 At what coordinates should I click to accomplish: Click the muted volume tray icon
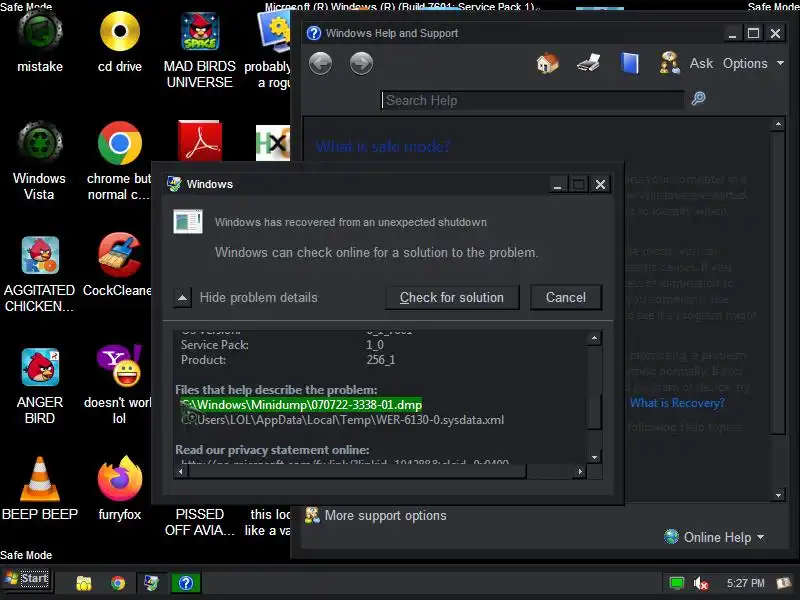pos(701,583)
